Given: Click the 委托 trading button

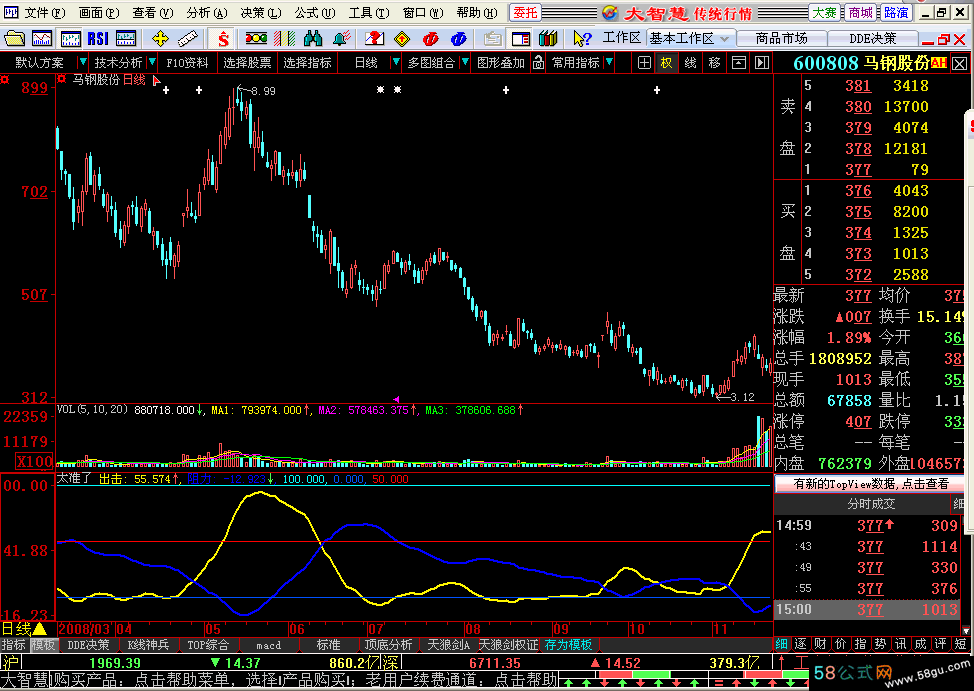Looking at the screenshot, I should point(526,12).
